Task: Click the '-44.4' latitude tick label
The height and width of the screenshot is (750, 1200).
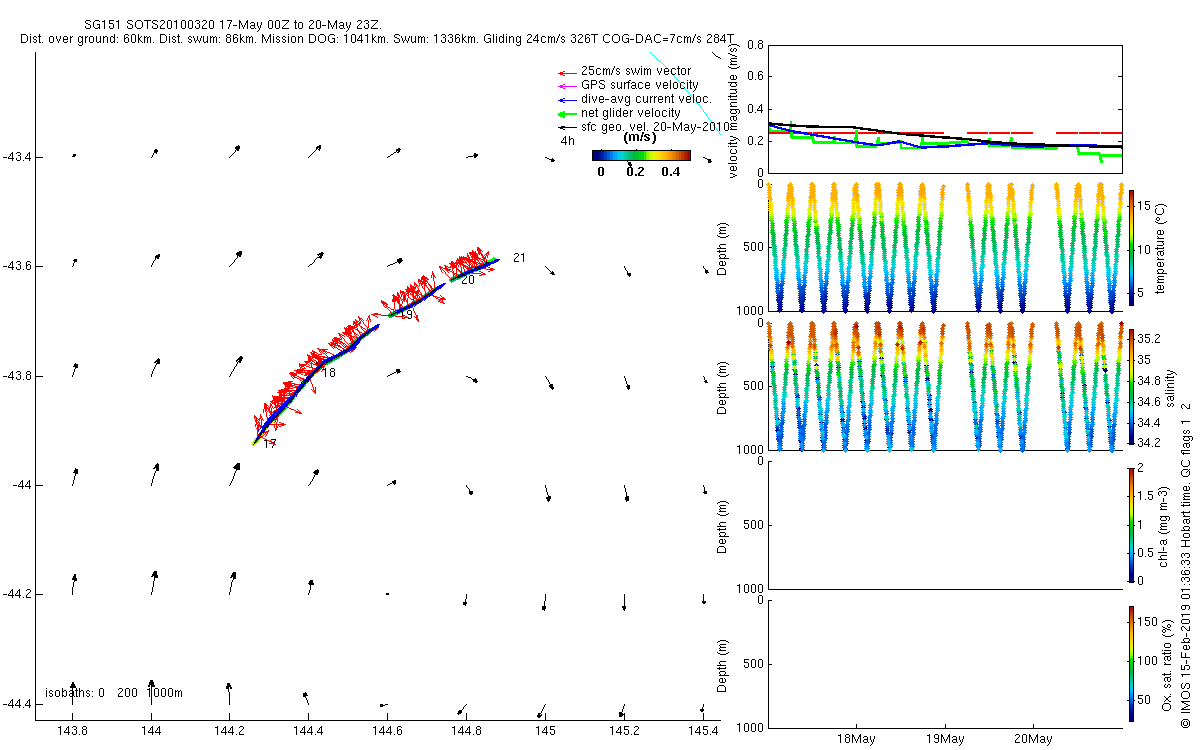Action: pos(17,705)
